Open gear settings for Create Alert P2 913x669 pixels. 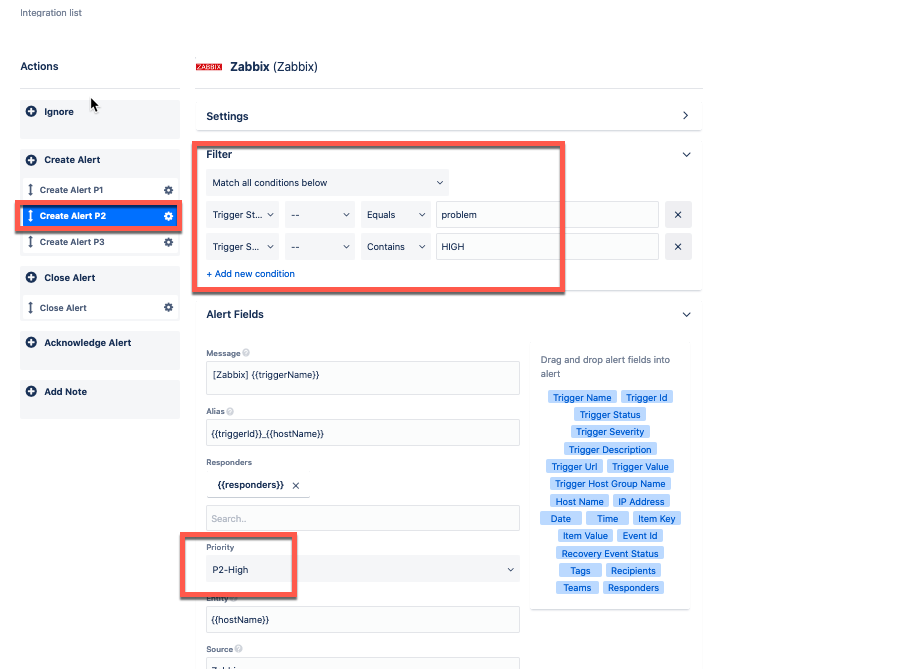click(x=168, y=216)
